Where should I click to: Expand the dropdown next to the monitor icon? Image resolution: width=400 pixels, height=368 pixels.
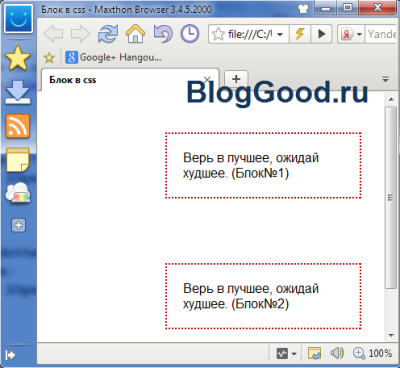[294, 354]
